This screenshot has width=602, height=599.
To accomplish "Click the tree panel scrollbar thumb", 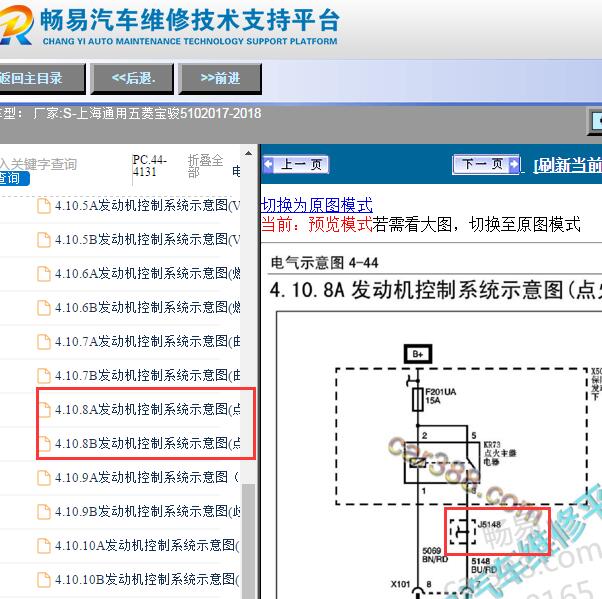I will click(249, 541).
